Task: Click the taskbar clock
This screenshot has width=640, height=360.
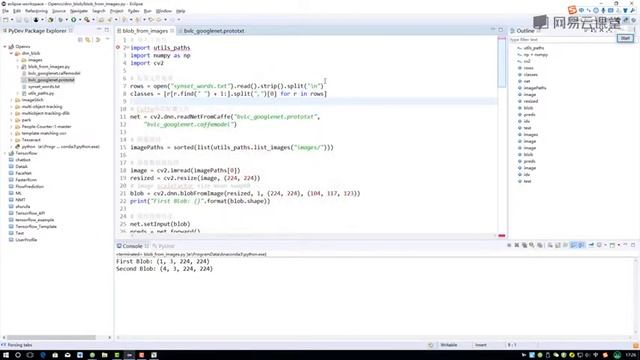Action: pos(631,355)
